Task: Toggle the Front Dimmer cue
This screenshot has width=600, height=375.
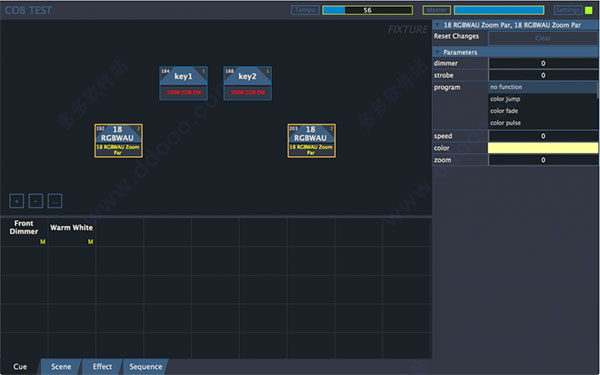Action: point(24,232)
